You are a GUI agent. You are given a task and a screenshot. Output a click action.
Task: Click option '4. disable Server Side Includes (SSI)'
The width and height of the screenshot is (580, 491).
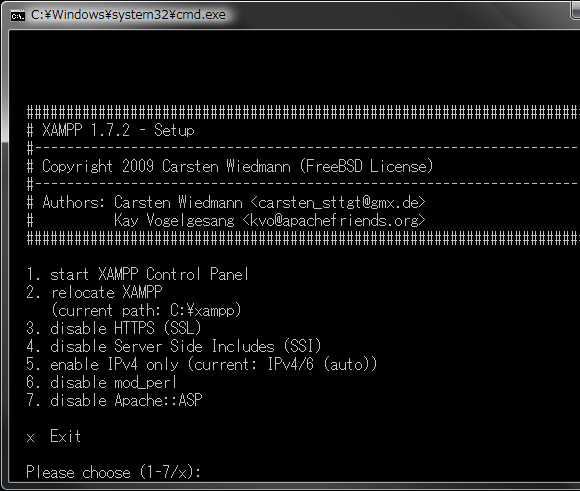click(173, 346)
